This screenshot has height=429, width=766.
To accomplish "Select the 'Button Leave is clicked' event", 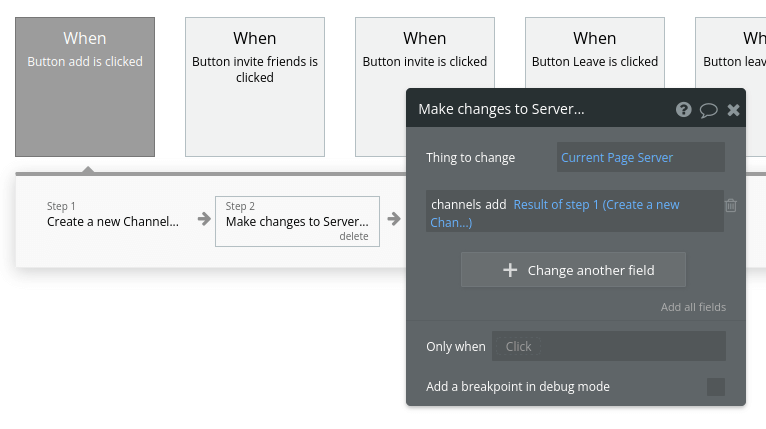I will click(595, 53).
